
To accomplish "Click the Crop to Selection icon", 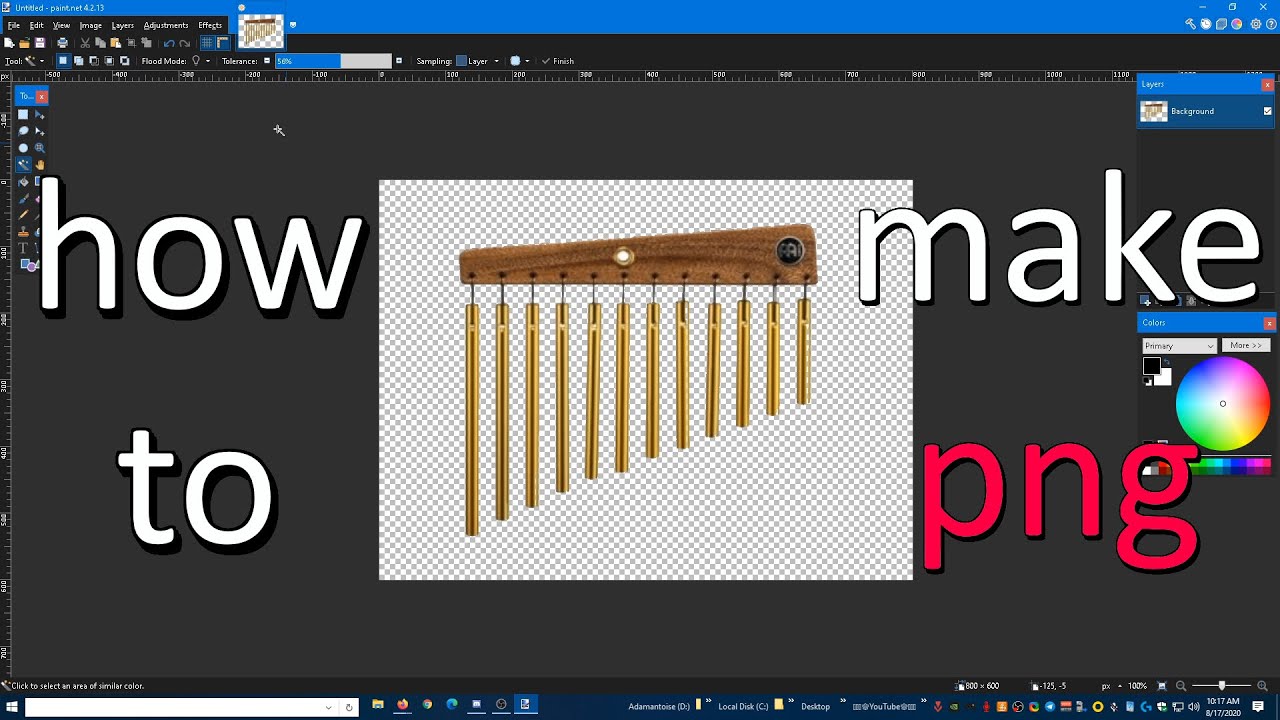I will [131, 43].
